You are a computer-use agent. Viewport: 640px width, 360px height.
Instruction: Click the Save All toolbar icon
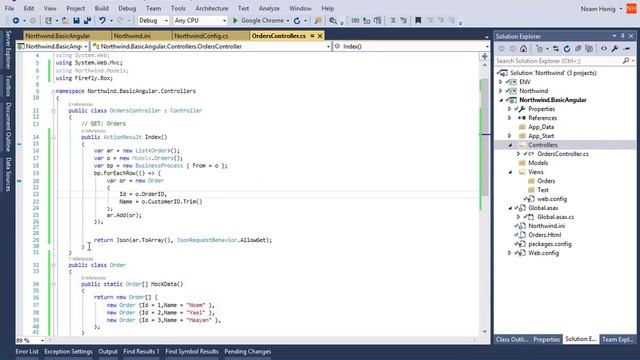click(x=87, y=20)
